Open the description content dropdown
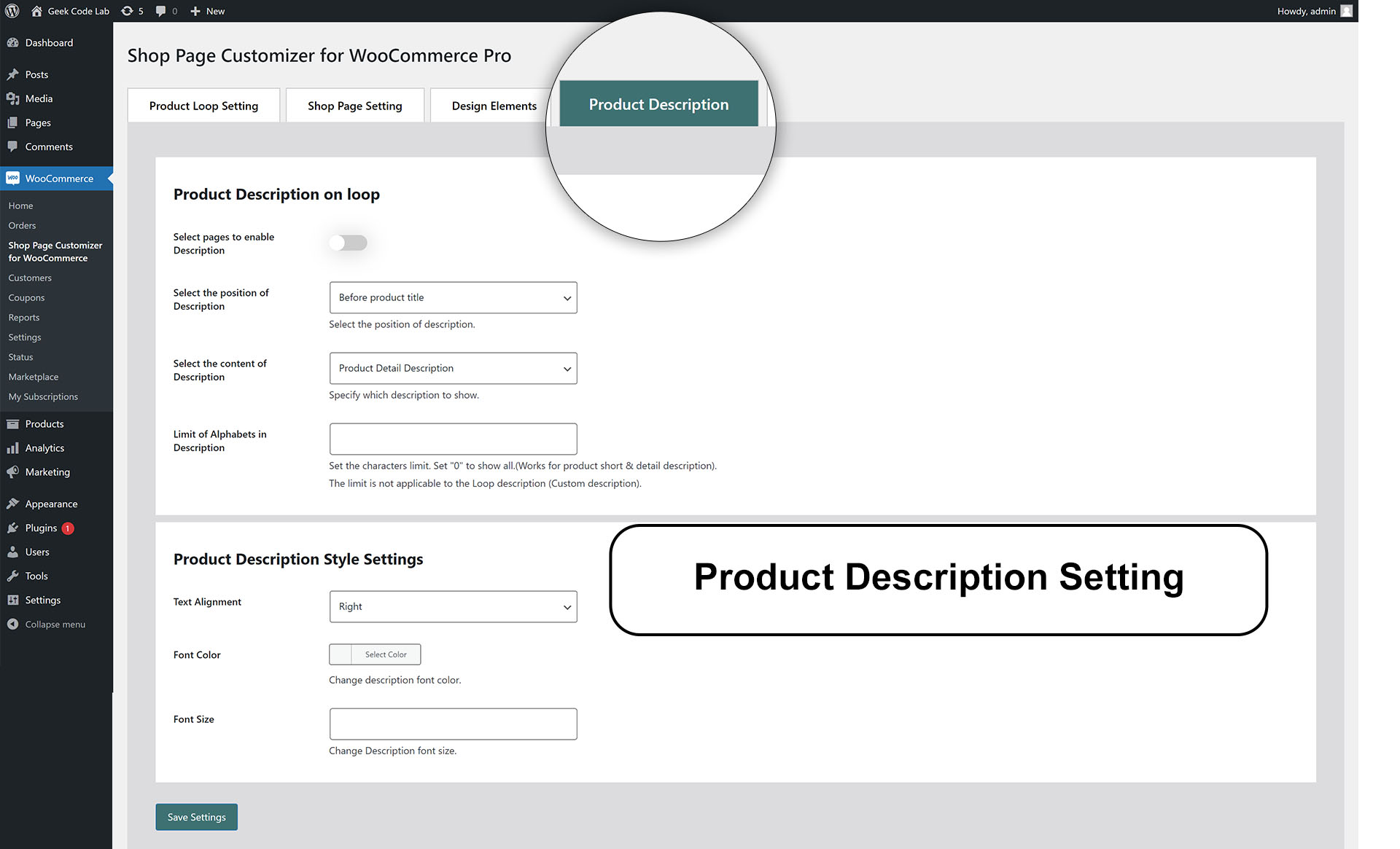1400x849 pixels. pyautogui.click(x=453, y=368)
